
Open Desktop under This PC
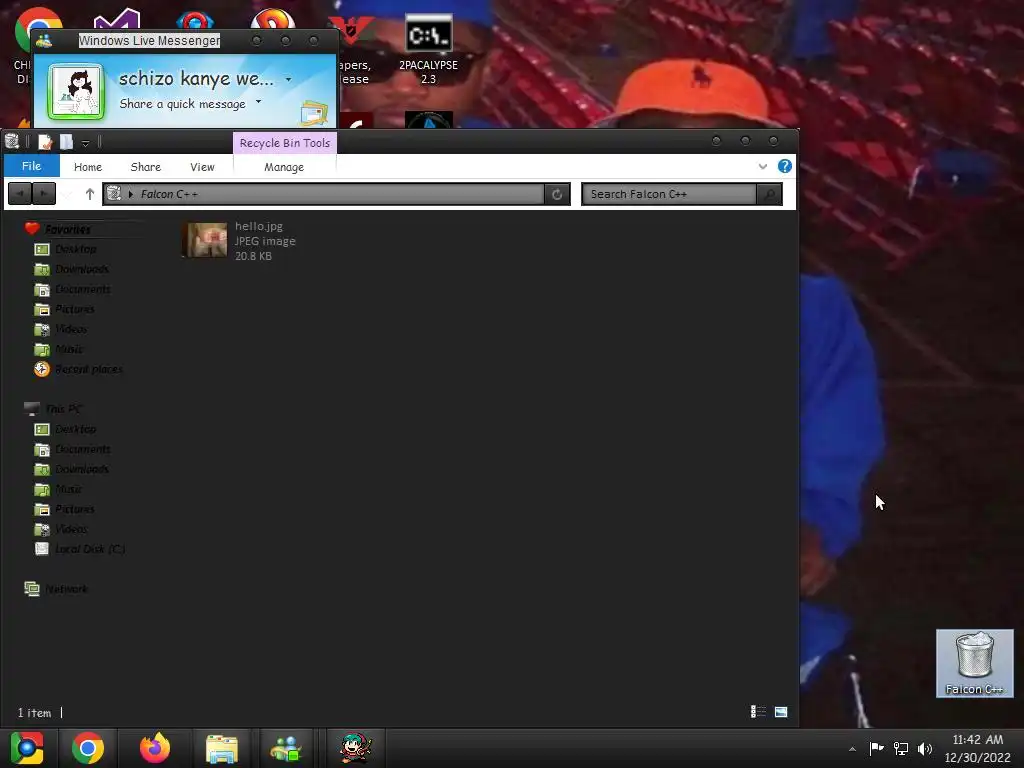click(76, 429)
